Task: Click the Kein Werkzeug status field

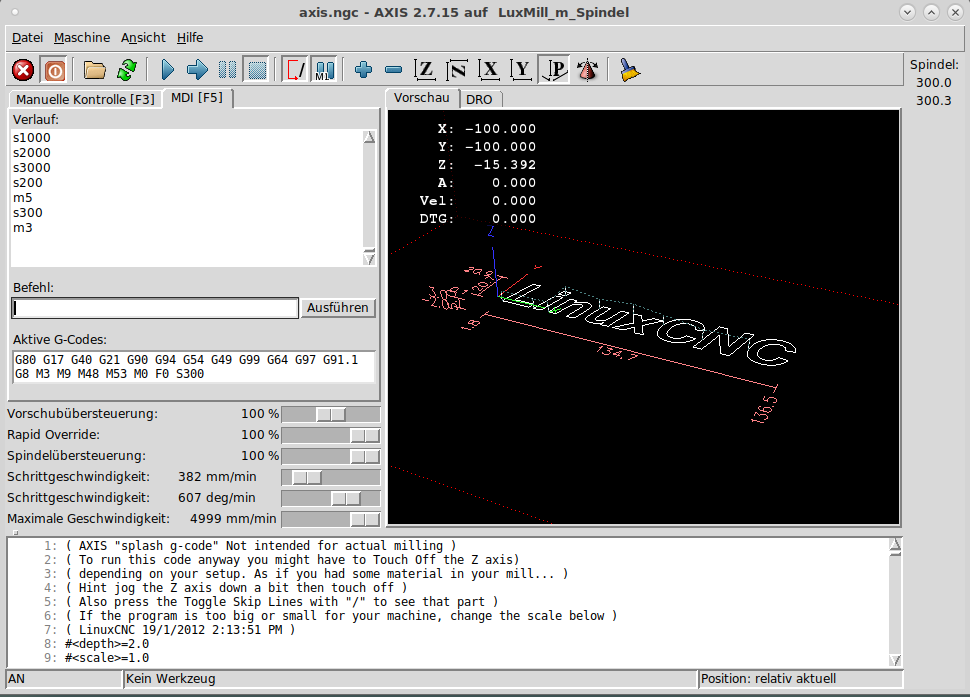Action: [411, 678]
